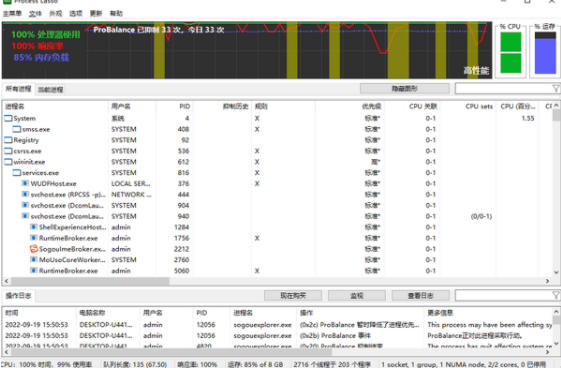The height and width of the screenshot is (368, 561).
Task: Click icon of svchost.exe with PID 904
Action: click(x=25, y=205)
